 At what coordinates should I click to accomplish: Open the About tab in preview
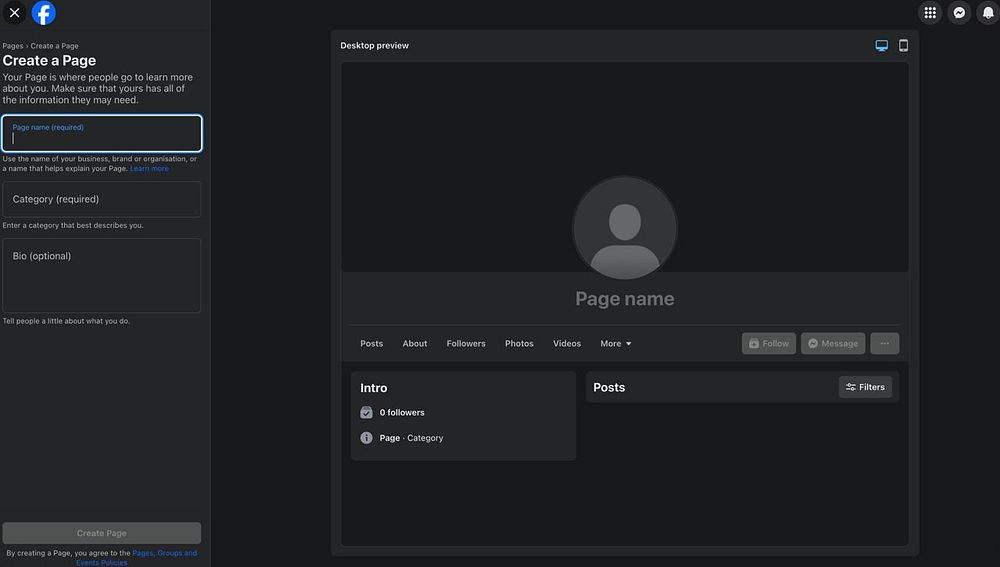[415, 343]
